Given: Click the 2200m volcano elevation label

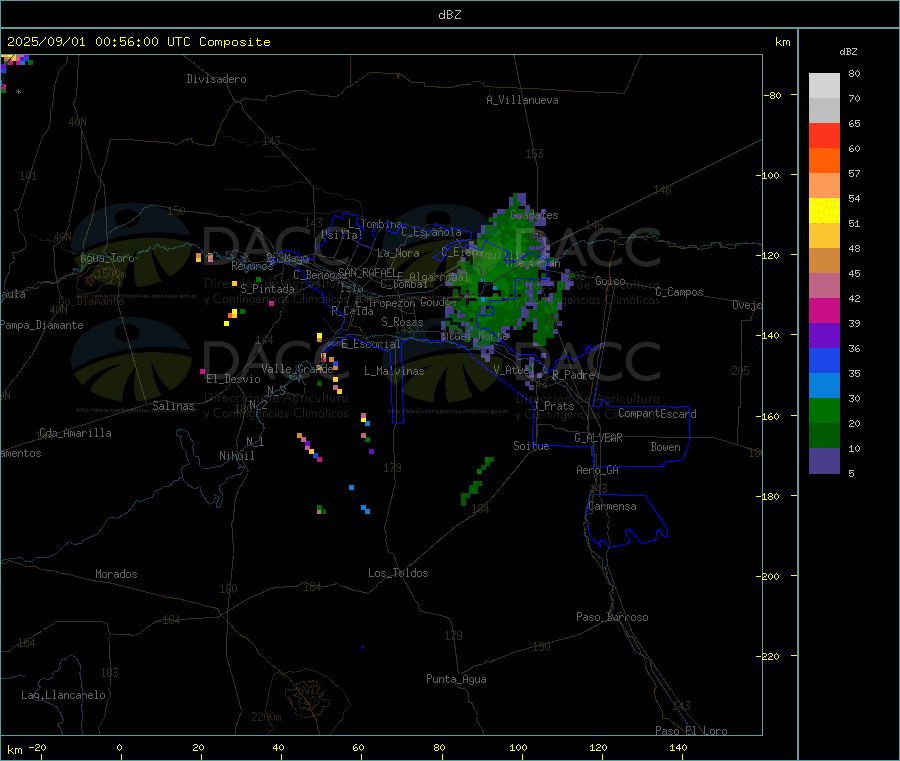Looking at the screenshot, I should (x=266, y=717).
